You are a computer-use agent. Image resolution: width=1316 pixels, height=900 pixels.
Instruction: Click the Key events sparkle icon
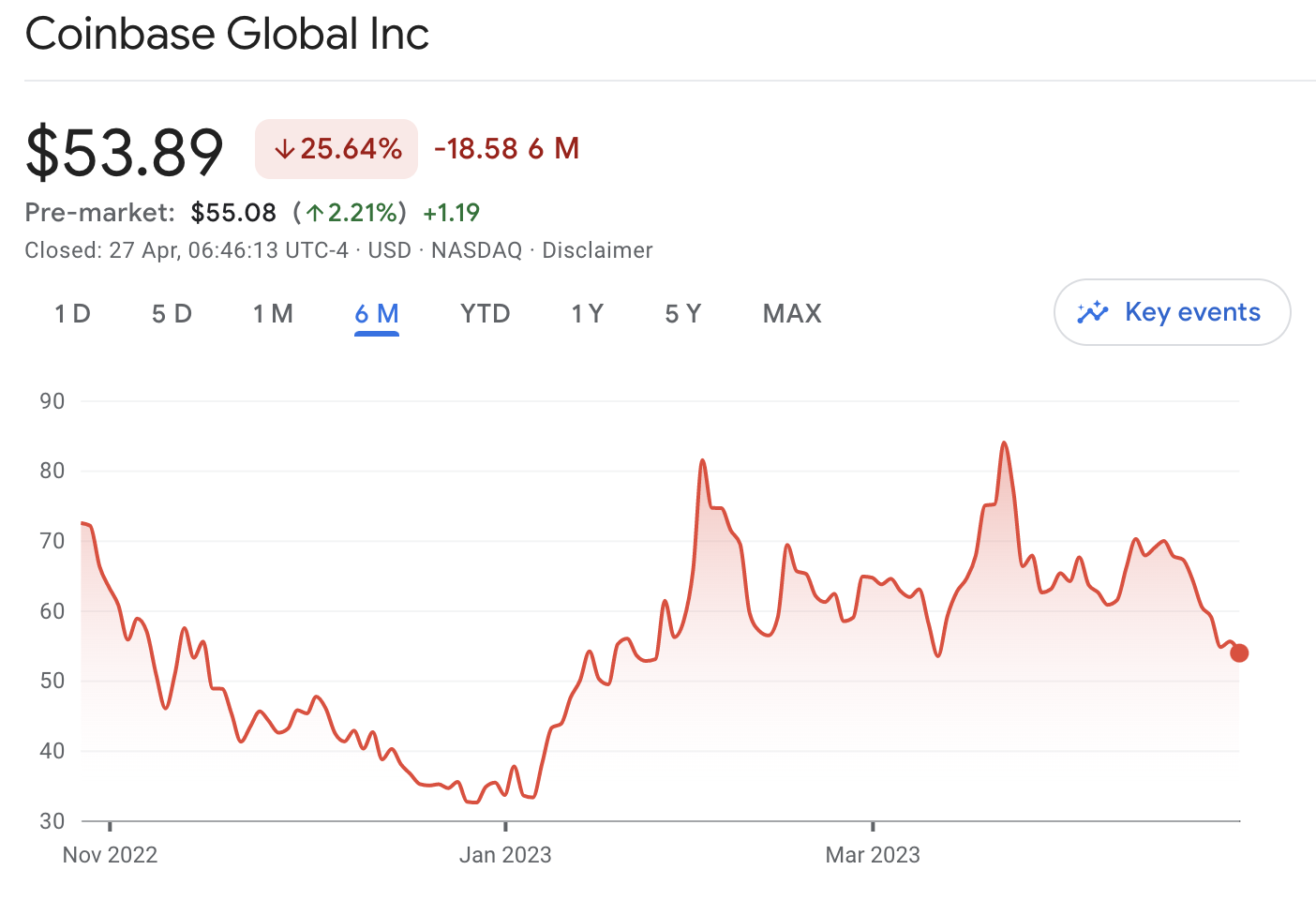(x=1093, y=312)
